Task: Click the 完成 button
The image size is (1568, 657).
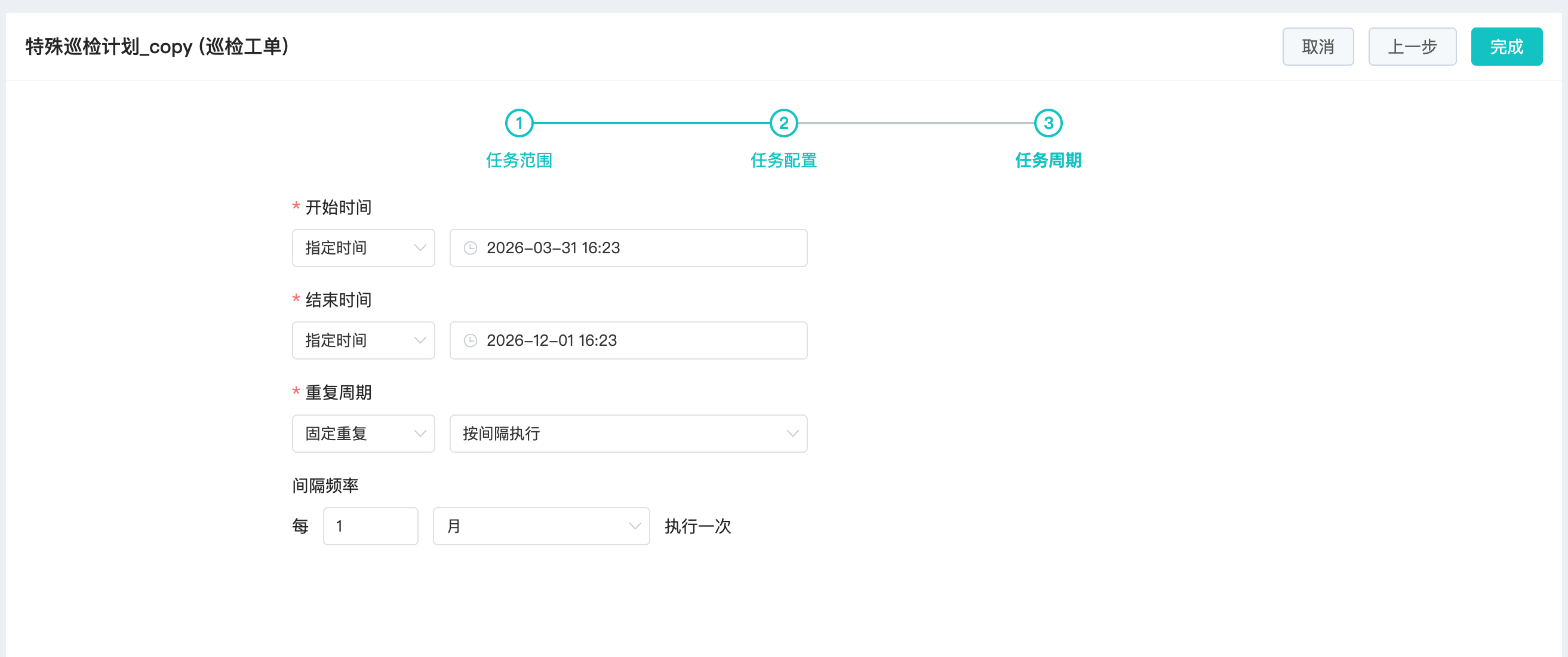Action: coord(1506,47)
